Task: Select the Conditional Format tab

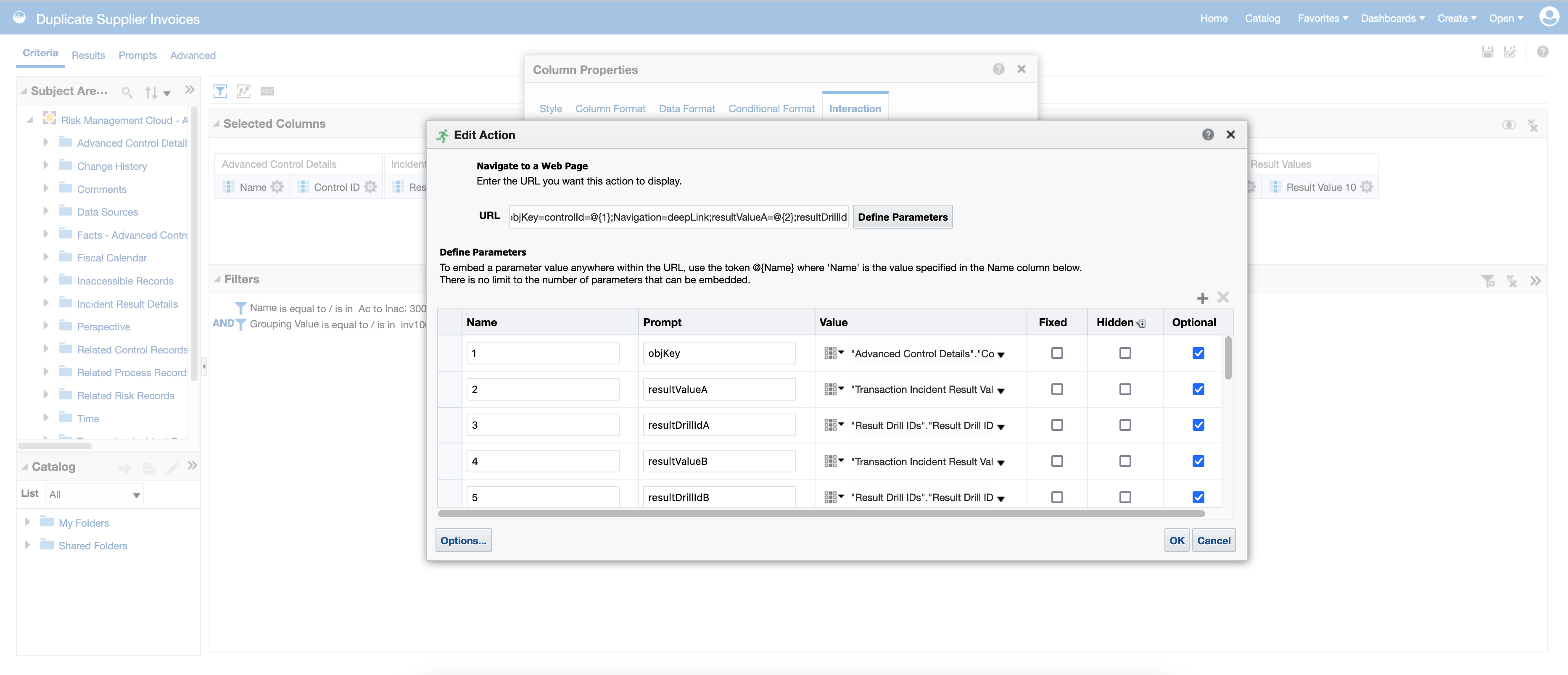Action: tap(771, 108)
